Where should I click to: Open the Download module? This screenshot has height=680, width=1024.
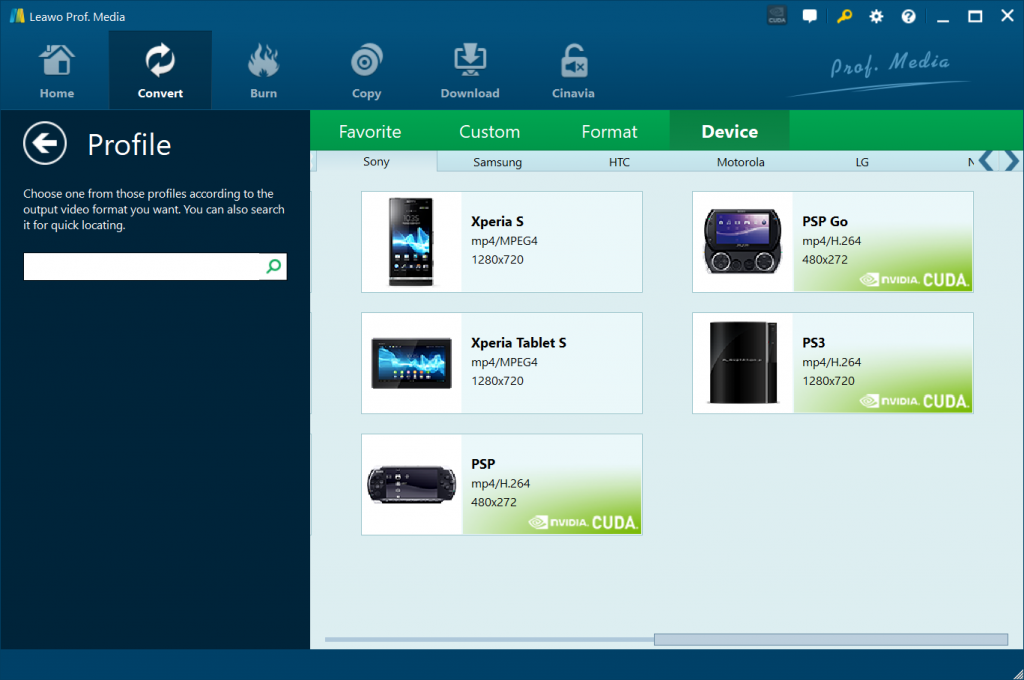coord(470,71)
